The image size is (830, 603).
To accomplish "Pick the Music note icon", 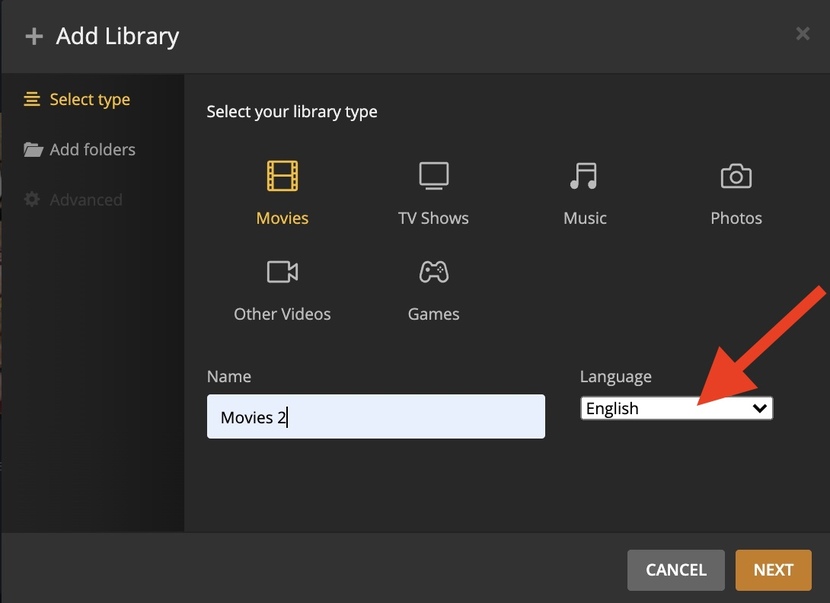I will pos(584,176).
